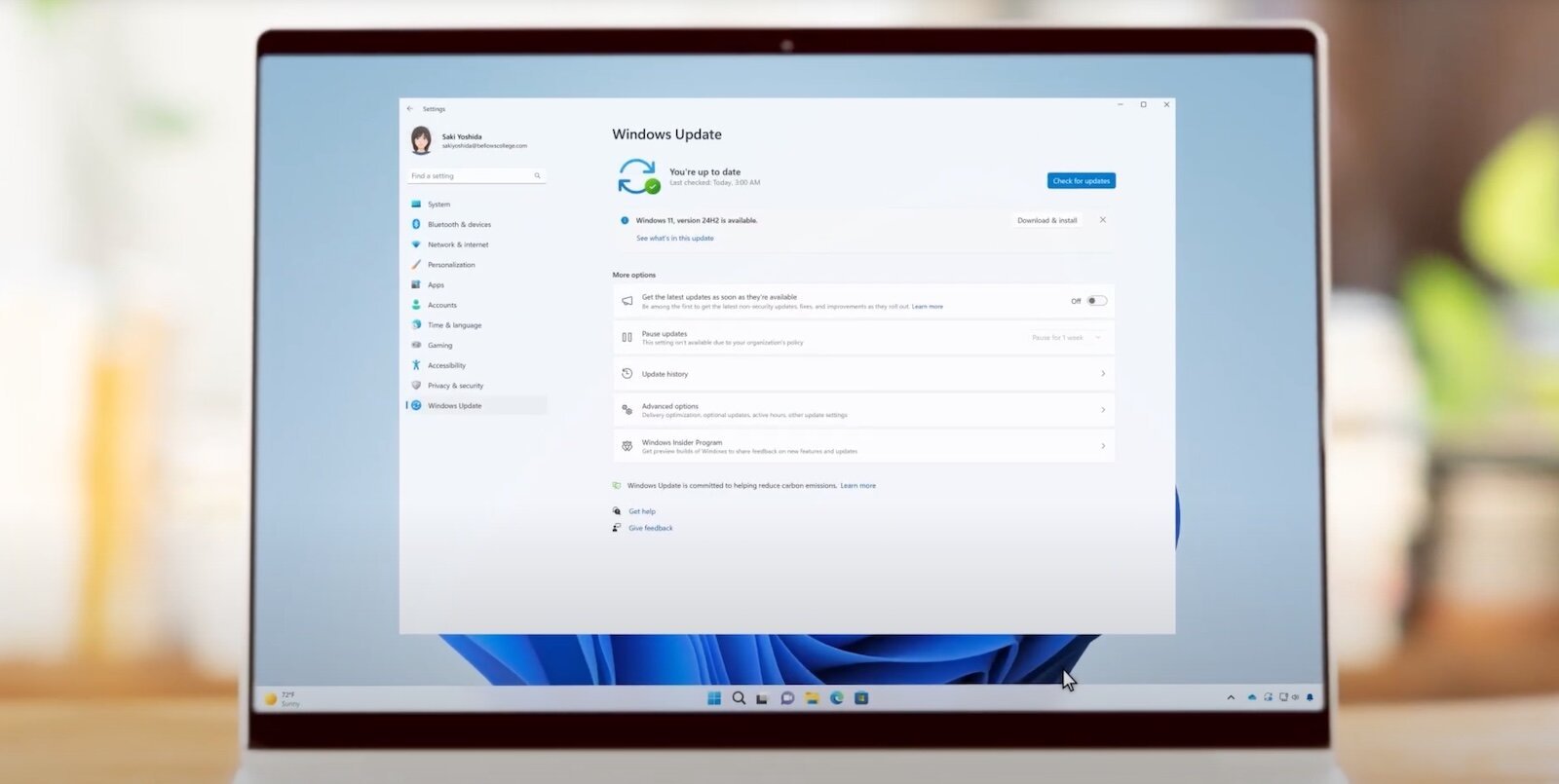Viewport: 1559px width, 784px height.
Task: Click the You're up to date text
Action: click(705, 172)
